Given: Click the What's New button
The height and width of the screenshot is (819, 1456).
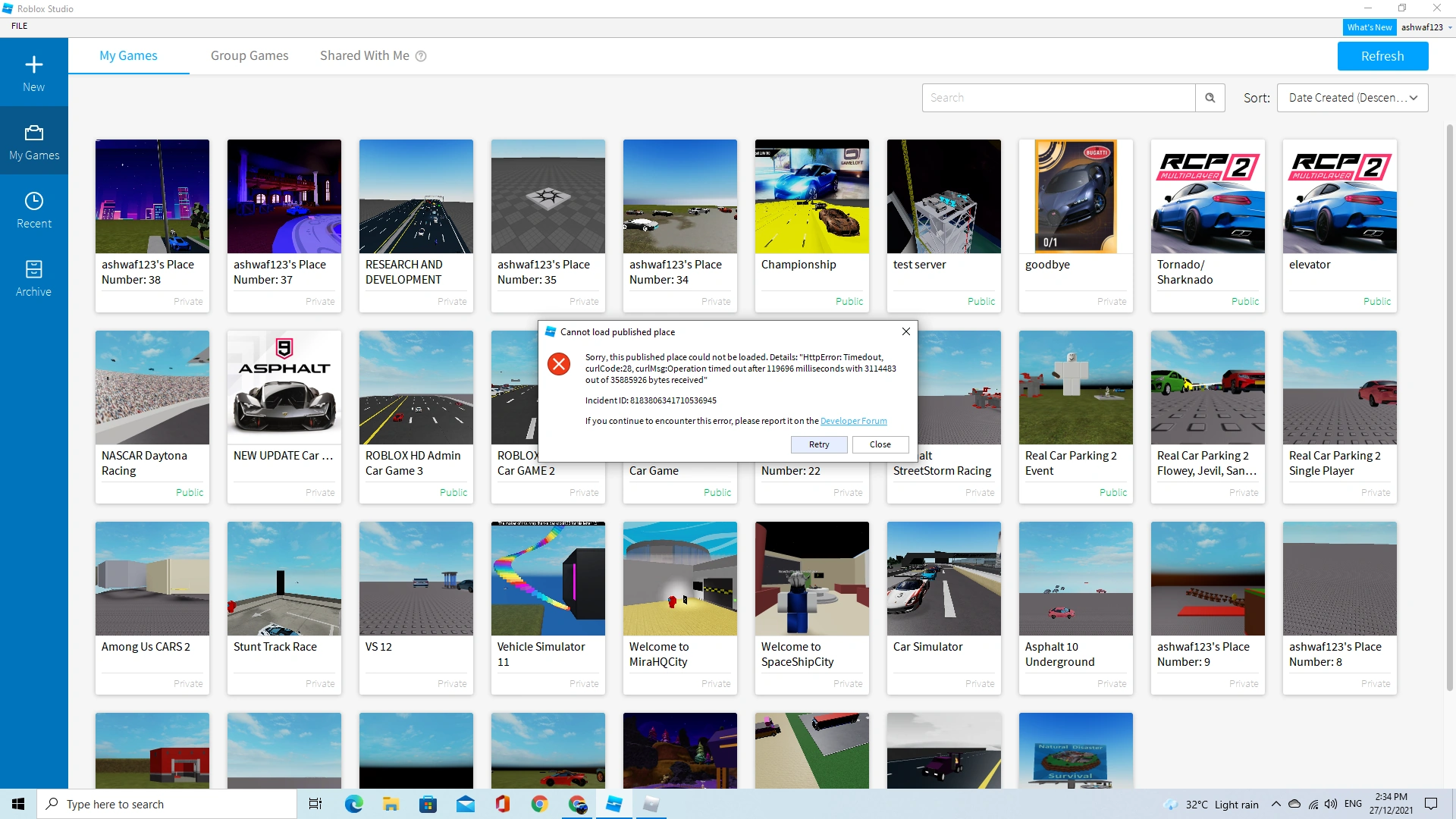Looking at the screenshot, I should [x=1369, y=27].
